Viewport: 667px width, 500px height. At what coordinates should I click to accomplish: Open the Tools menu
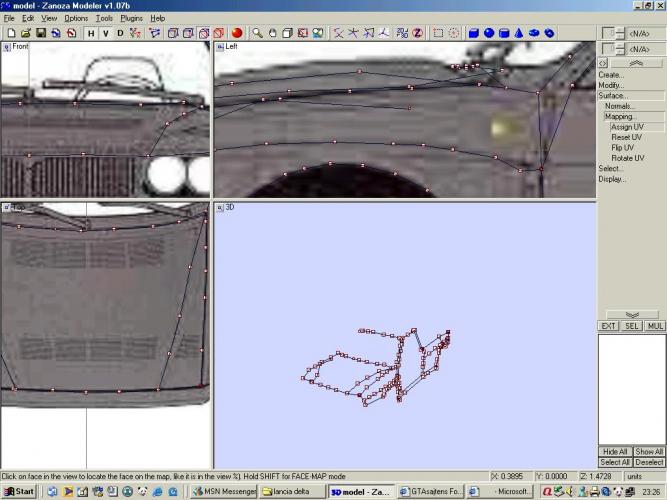coord(104,18)
